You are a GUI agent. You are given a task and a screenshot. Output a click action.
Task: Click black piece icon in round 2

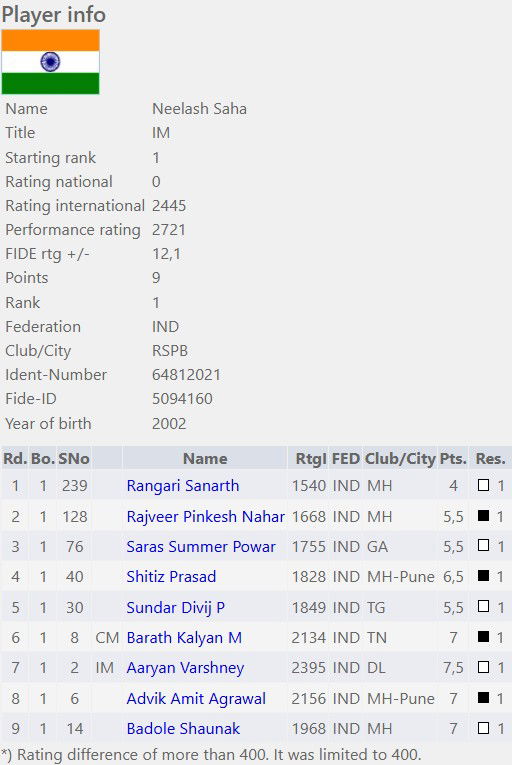(x=483, y=515)
